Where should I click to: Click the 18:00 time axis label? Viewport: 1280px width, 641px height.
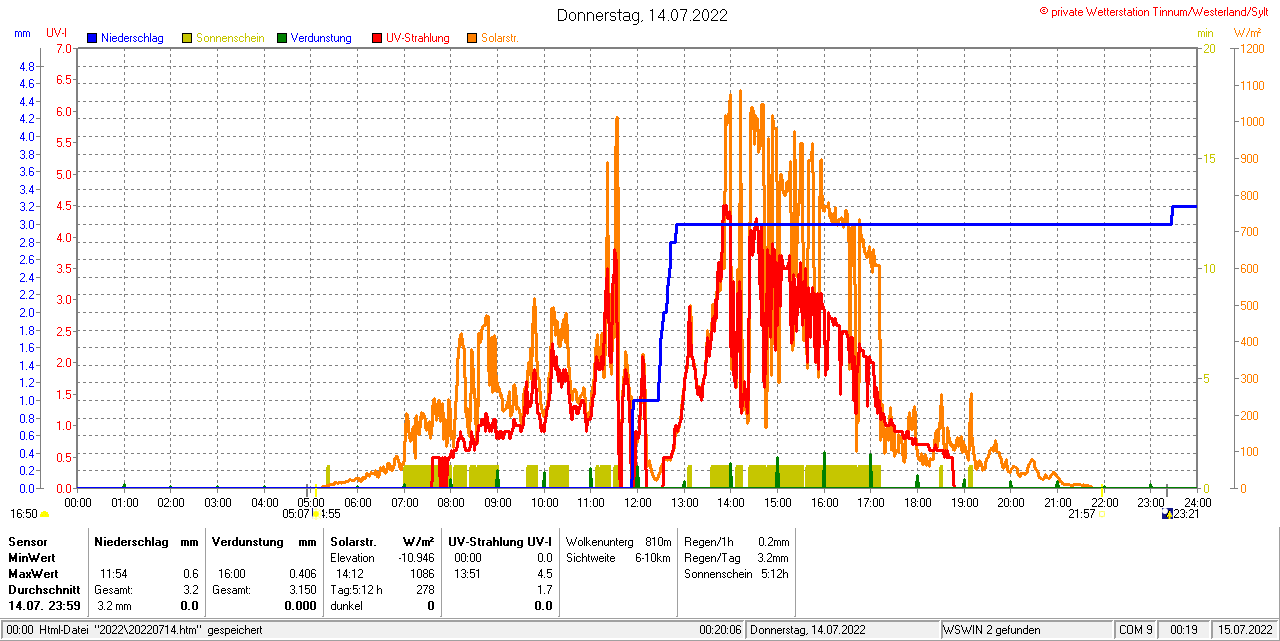[x=918, y=502]
